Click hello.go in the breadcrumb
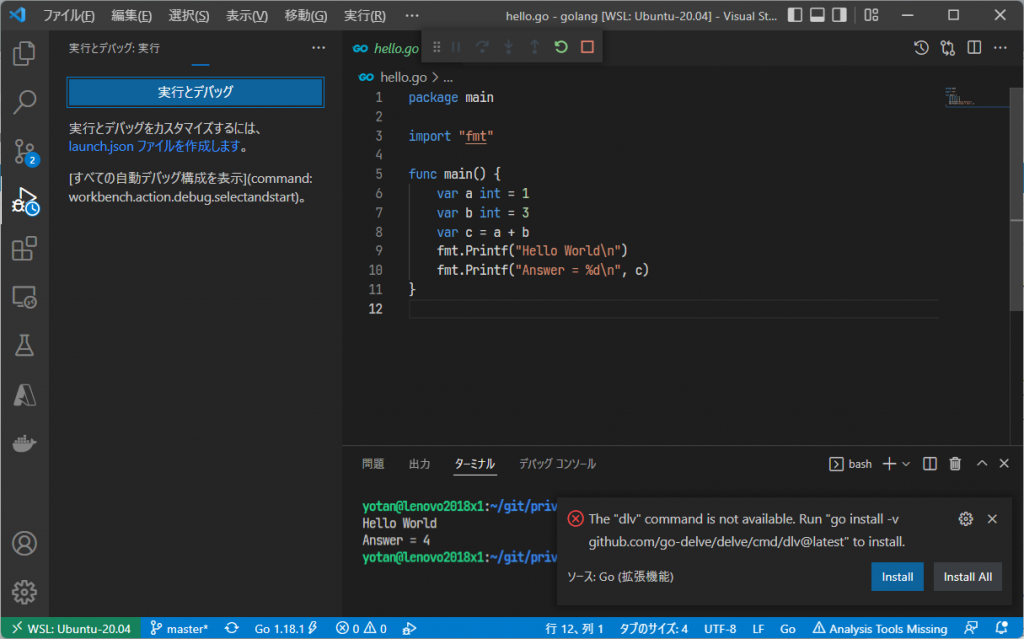Image resolution: width=1024 pixels, height=639 pixels. click(x=403, y=77)
